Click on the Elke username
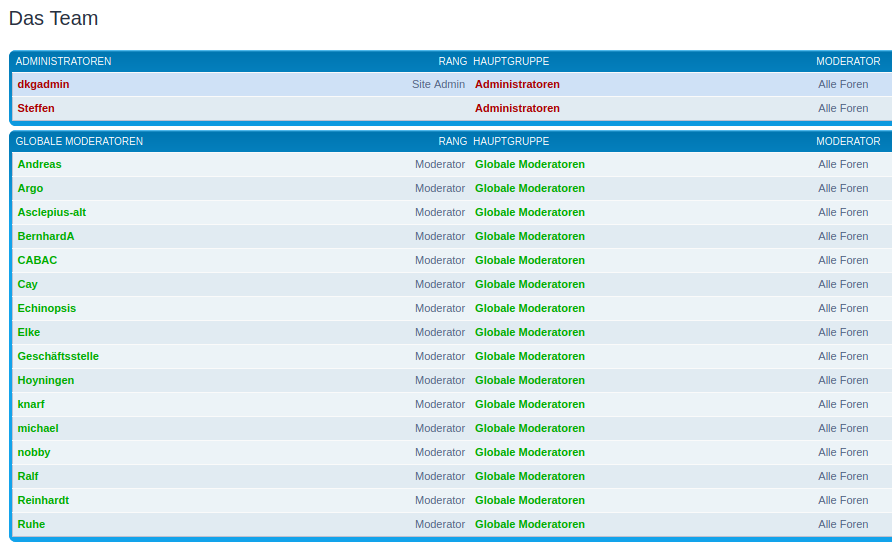Screen dimensions: 892x545 [x=29, y=332]
